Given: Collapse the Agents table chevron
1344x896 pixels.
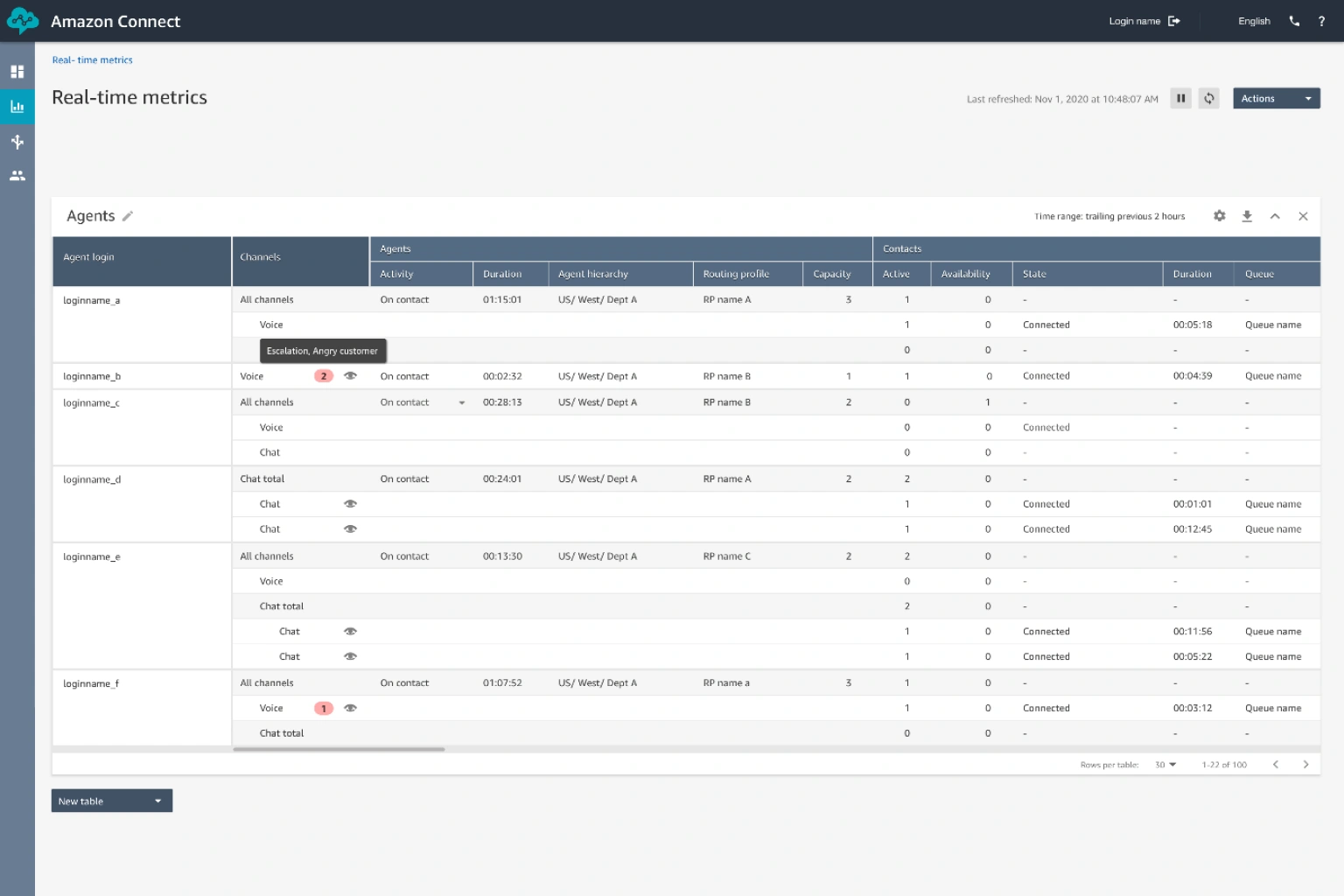Looking at the screenshot, I should (x=1275, y=216).
